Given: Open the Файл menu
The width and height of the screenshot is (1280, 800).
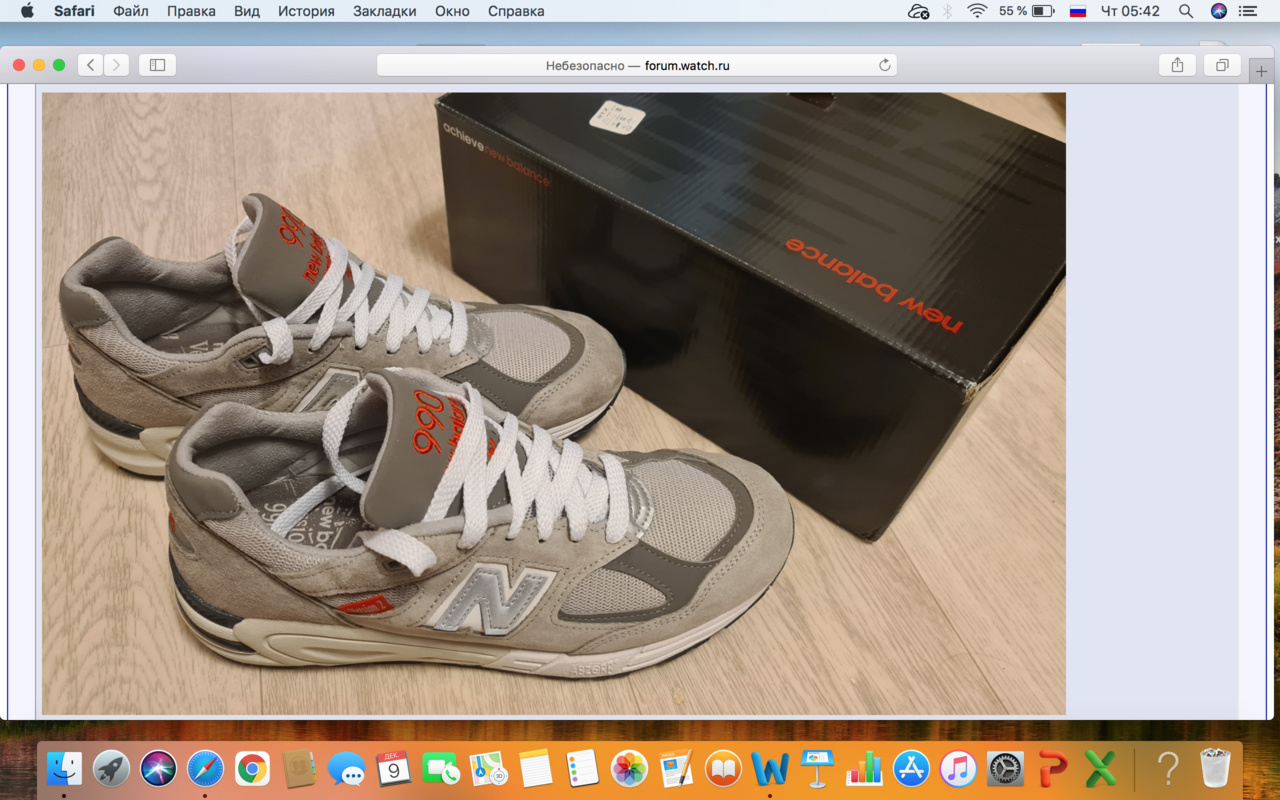Looking at the screenshot, I should [131, 11].
